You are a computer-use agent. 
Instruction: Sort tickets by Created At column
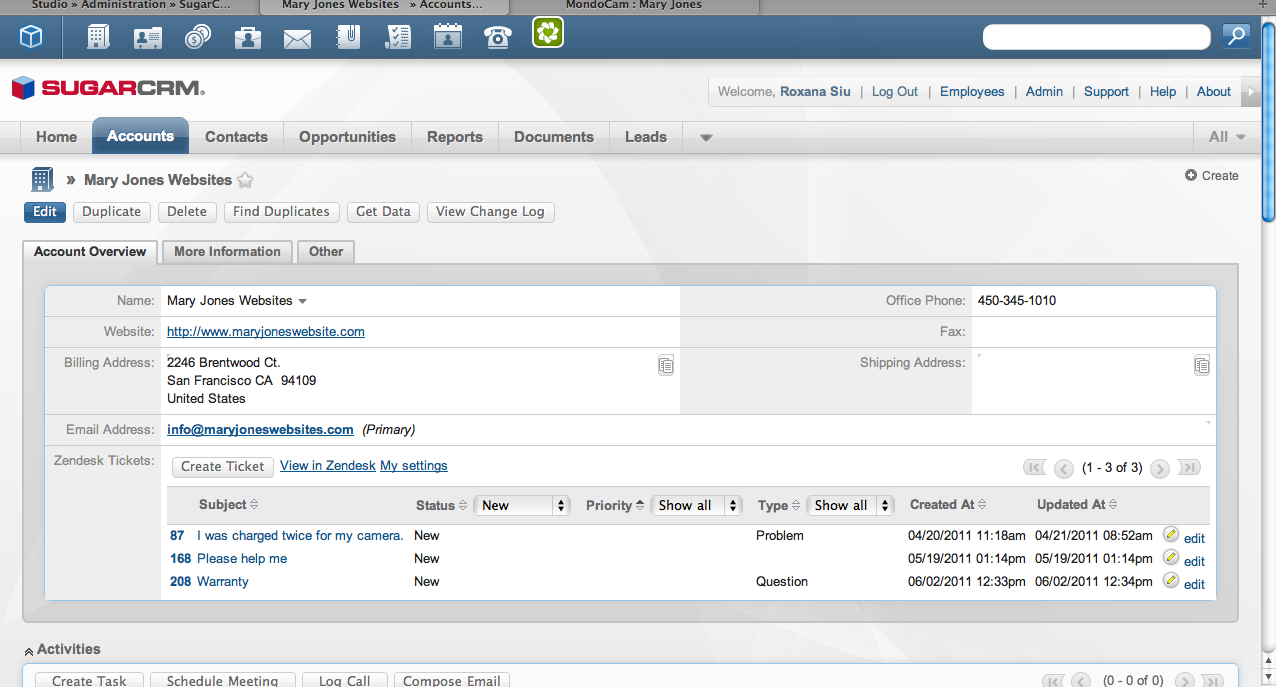[948, 505]
